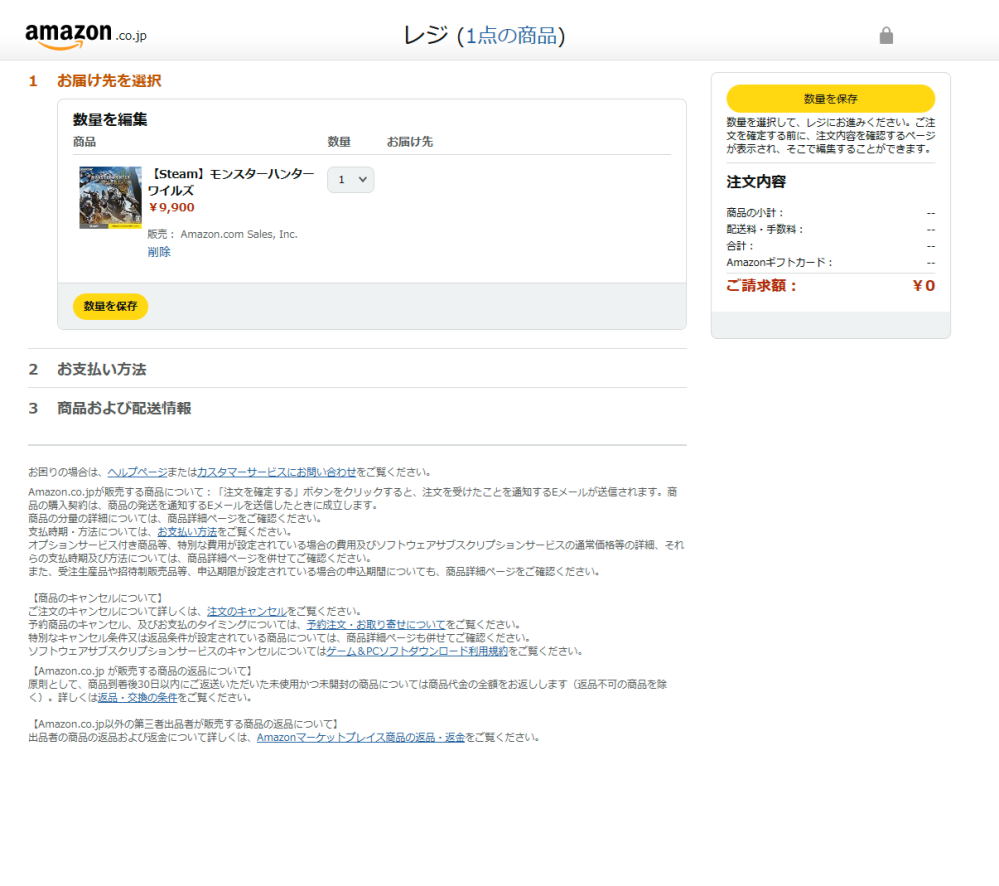Click the 合計 row label

[x=740, y=246]
